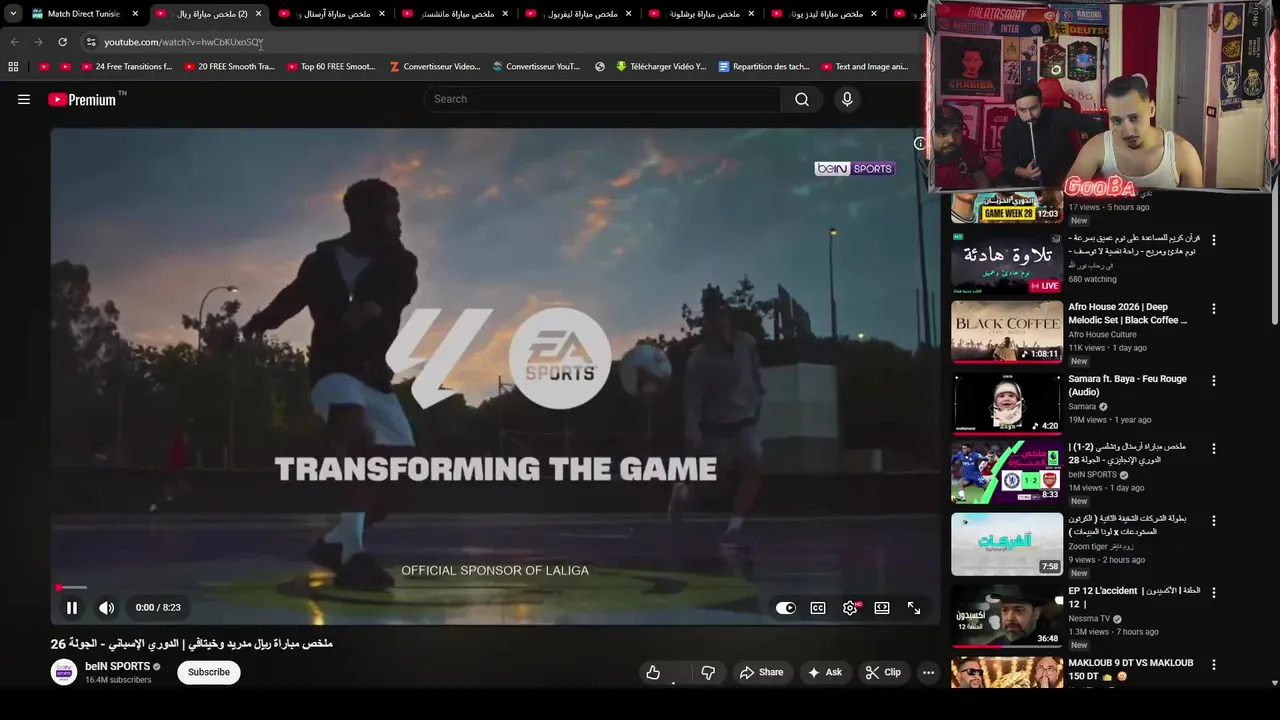Open the Chelsea 1-2 Arsenal highlights thumbnail
The image size is (1280, 720).
point(1006,472)
